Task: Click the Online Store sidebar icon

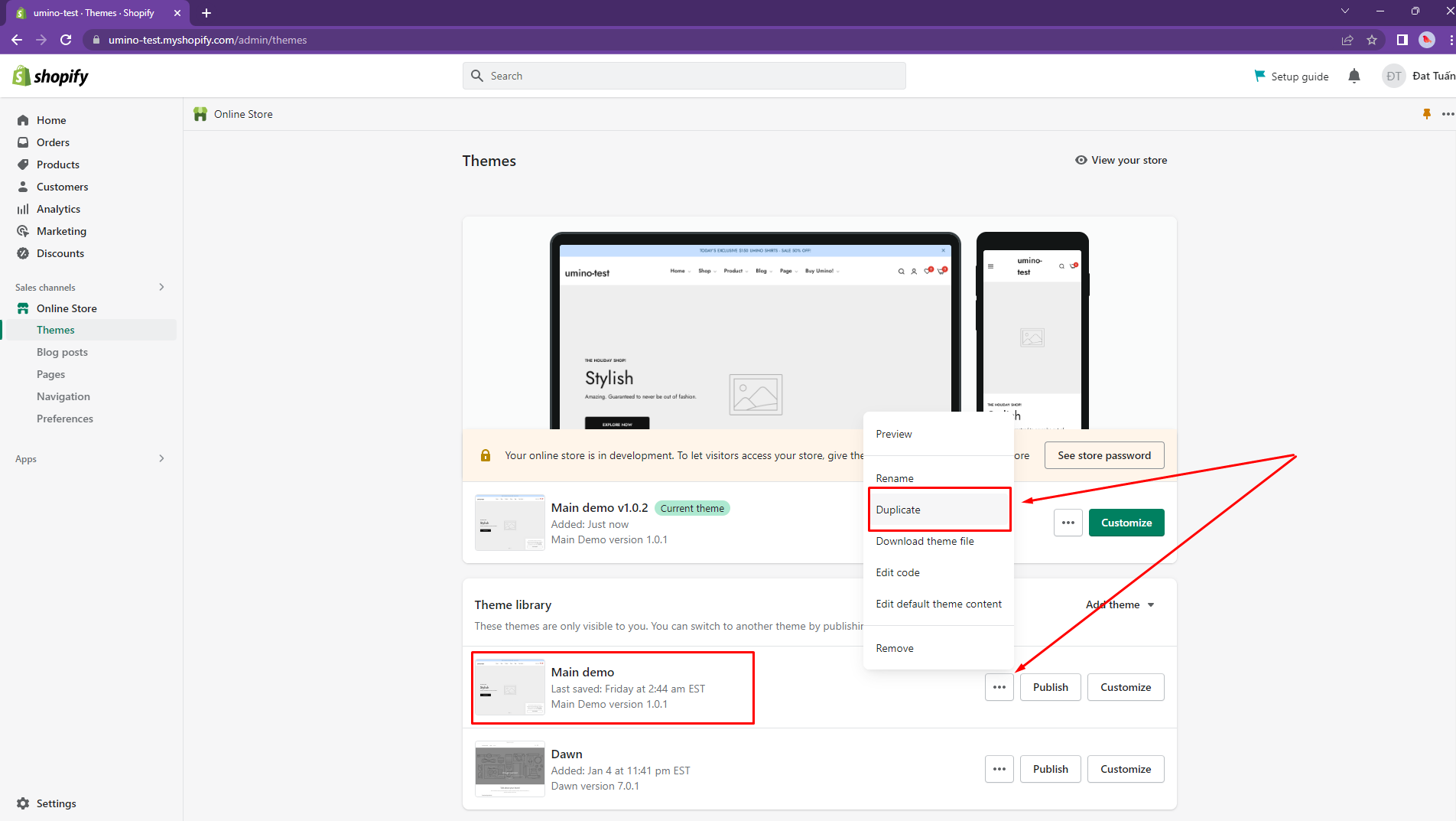Action: tap(23, 308)
